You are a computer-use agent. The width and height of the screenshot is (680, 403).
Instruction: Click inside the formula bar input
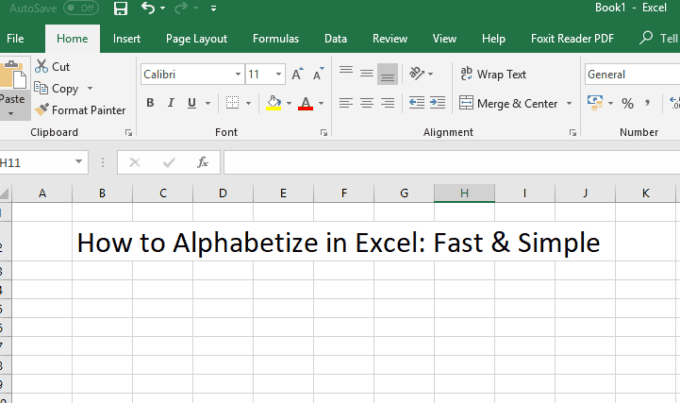click(x=450, y=162)
